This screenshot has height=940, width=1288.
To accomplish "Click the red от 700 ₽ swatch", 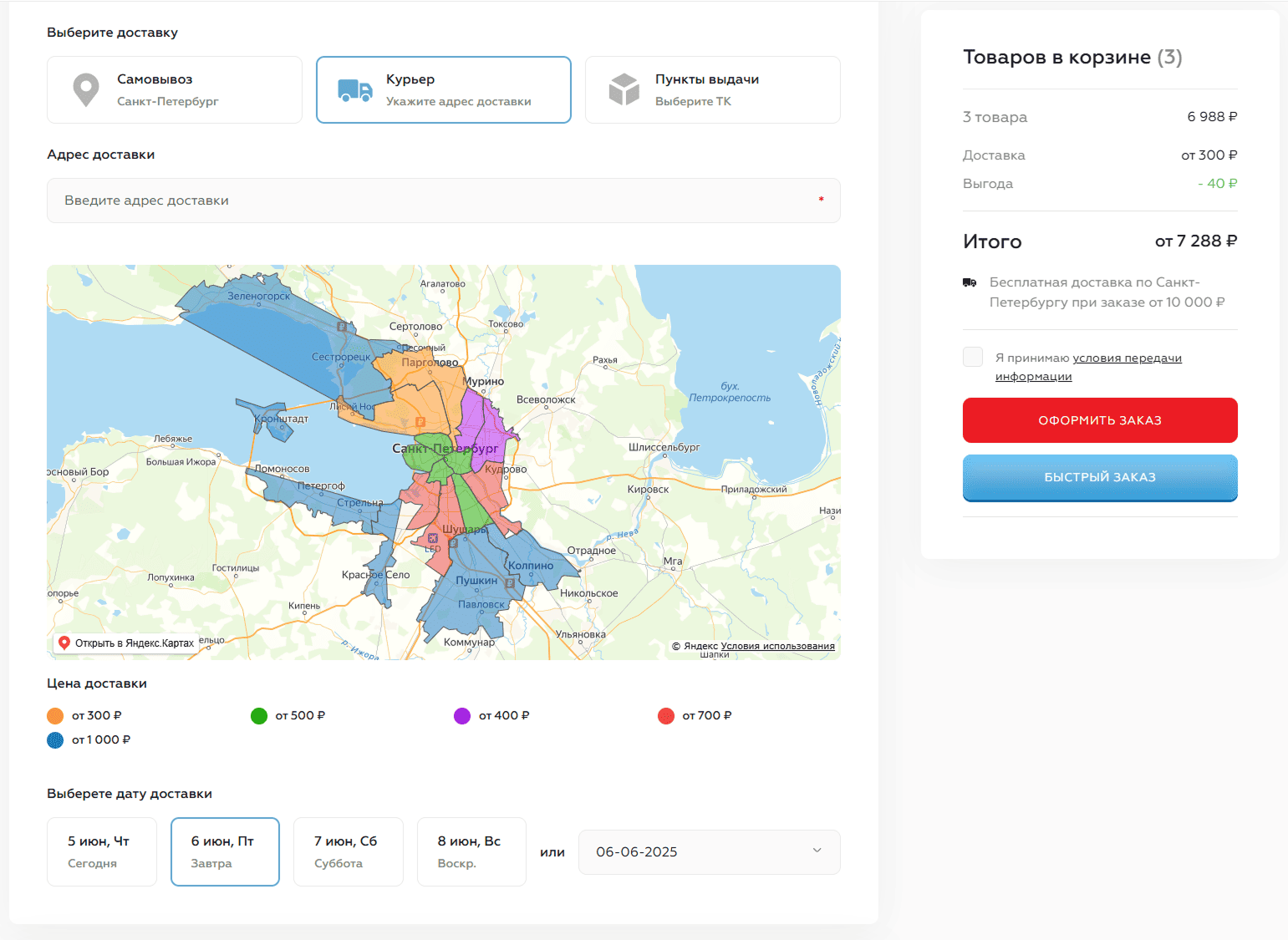I will pyautogui.click(x=666, y=716).
